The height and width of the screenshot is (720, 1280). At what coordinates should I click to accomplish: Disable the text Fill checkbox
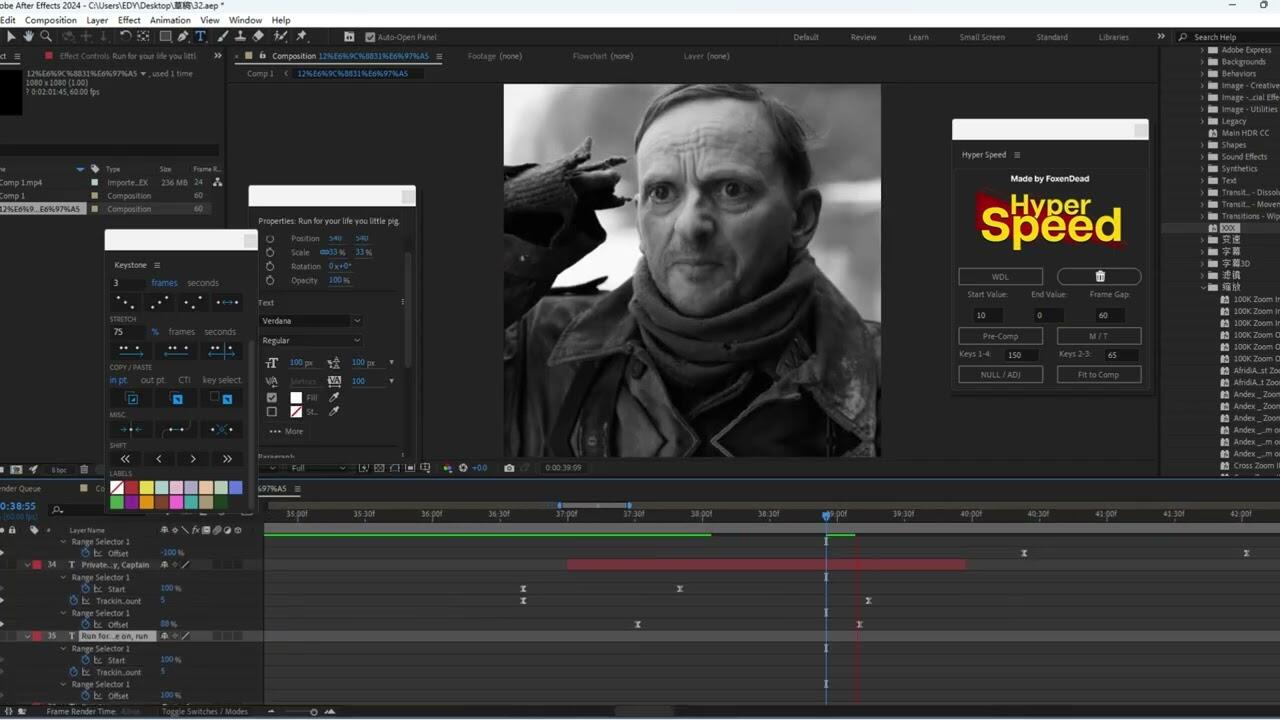tap(272, 398)
